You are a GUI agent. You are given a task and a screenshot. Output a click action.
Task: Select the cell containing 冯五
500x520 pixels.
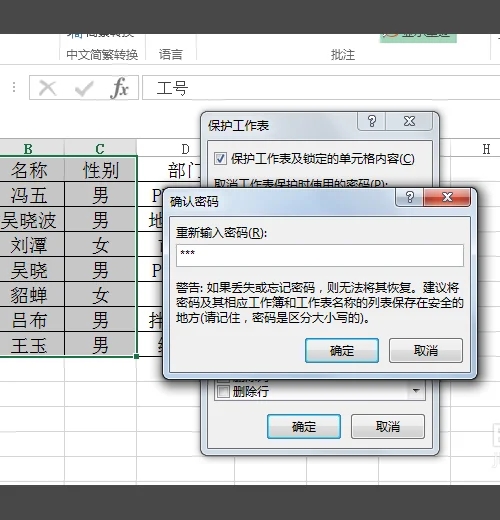click(29, 195)
